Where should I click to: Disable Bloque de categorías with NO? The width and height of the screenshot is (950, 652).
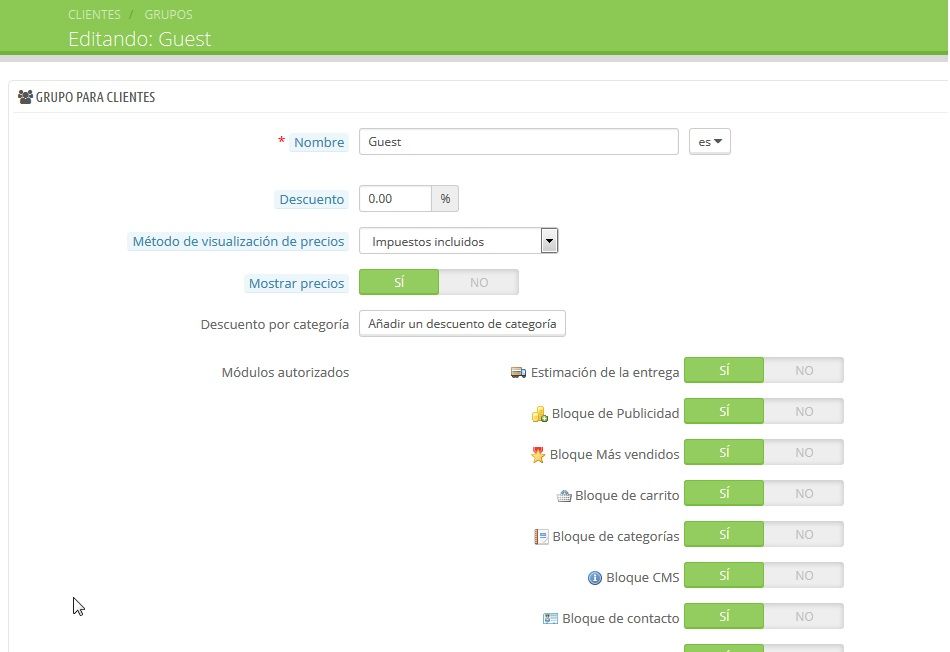pyautogui.click(x=804, y=534)
